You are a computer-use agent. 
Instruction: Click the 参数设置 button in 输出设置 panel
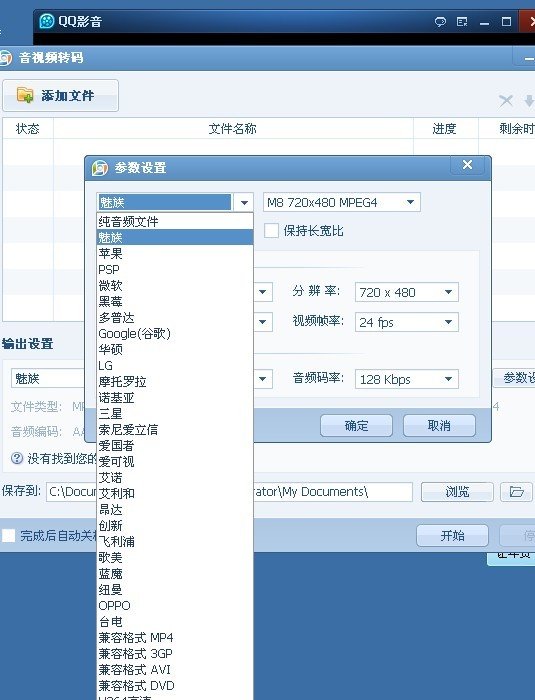pyautogui.click(x=514, y=378)
